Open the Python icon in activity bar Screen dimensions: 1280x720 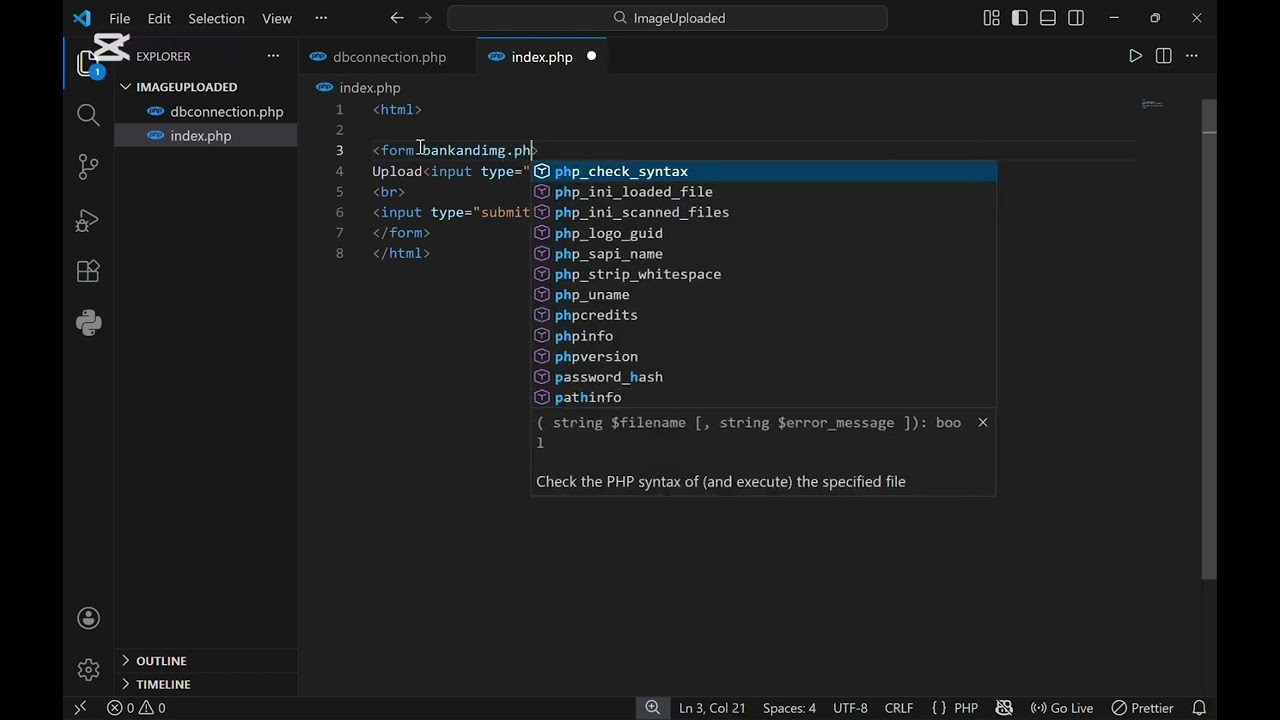[88, 323]
